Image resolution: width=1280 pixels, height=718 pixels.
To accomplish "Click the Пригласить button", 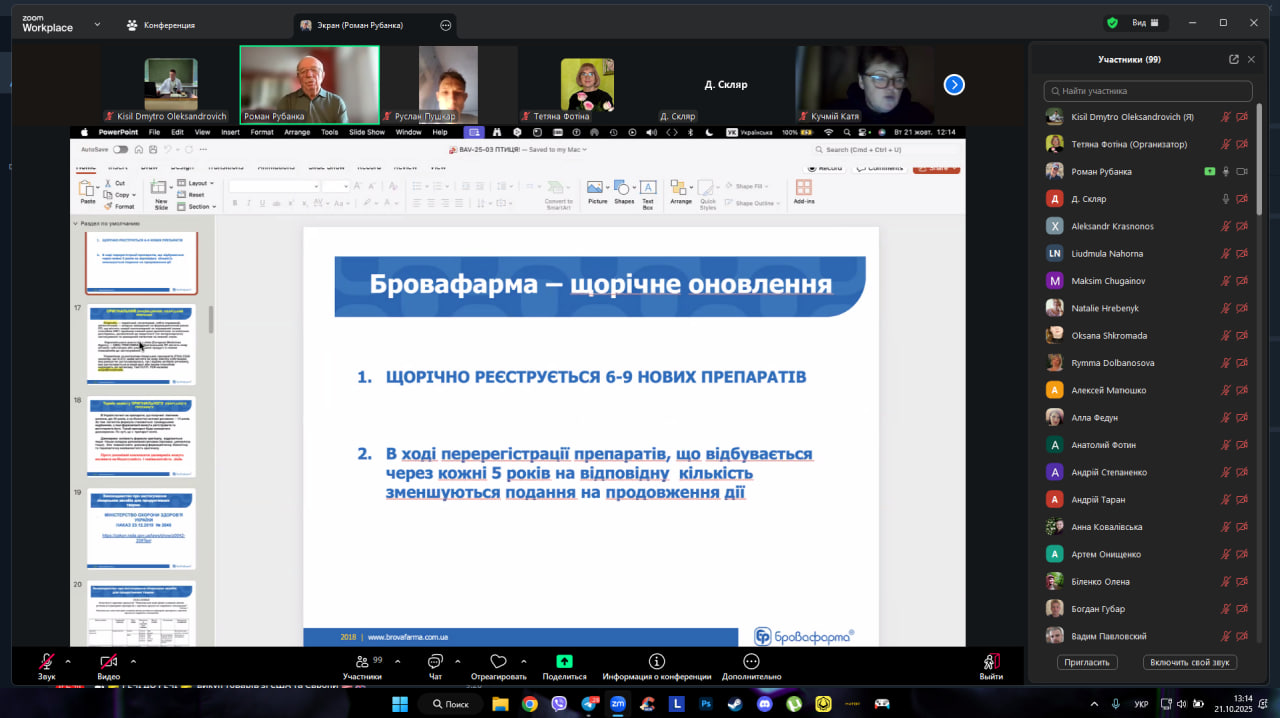I will coord(1087,662).
